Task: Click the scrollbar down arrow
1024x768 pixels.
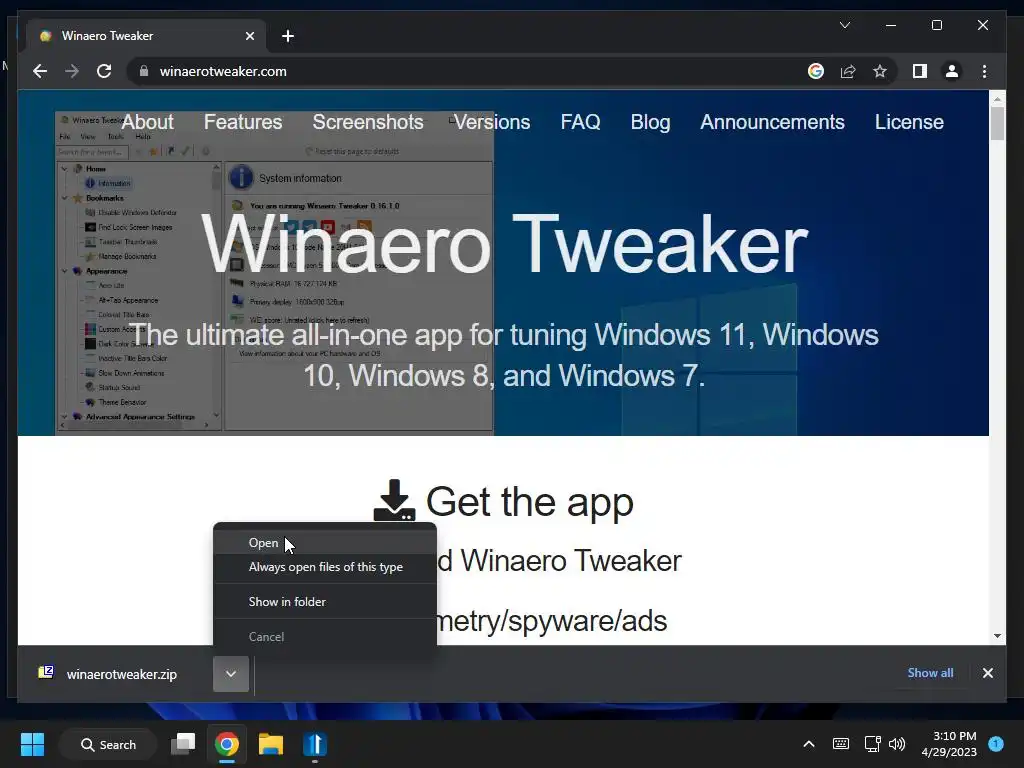Action: tap(997, 635)
